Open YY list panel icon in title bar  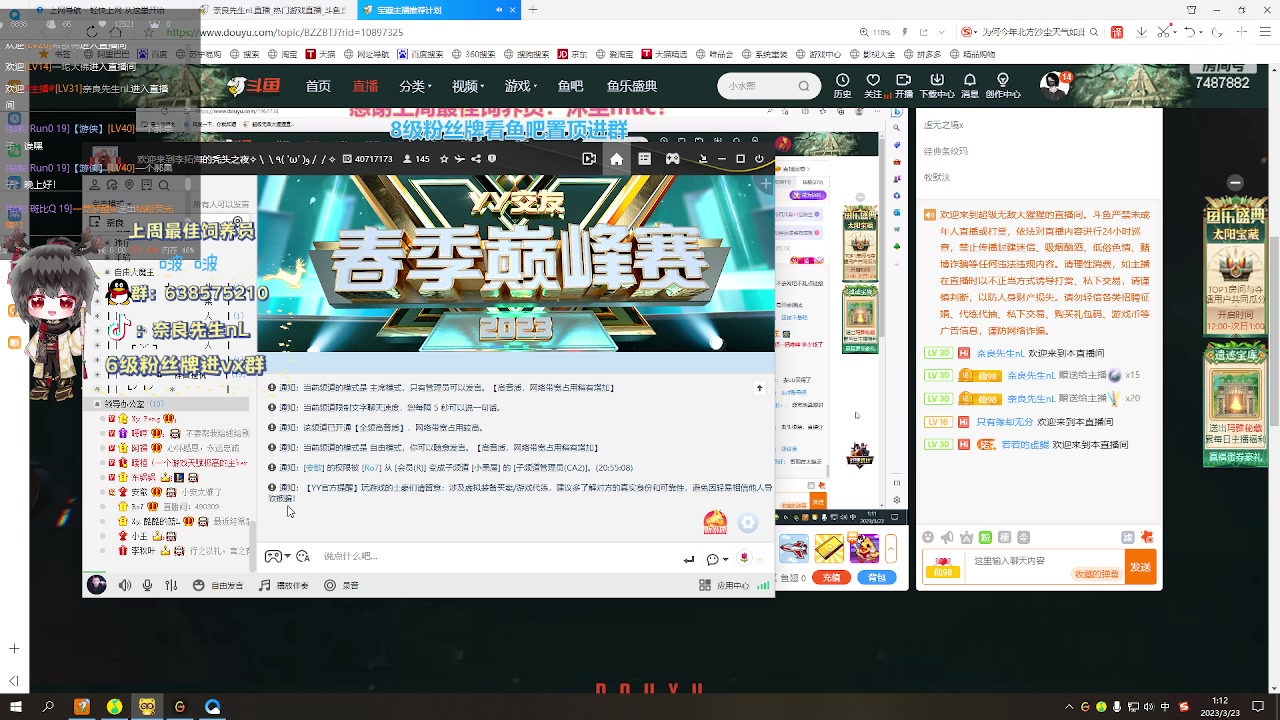click(x=644, y=159)
